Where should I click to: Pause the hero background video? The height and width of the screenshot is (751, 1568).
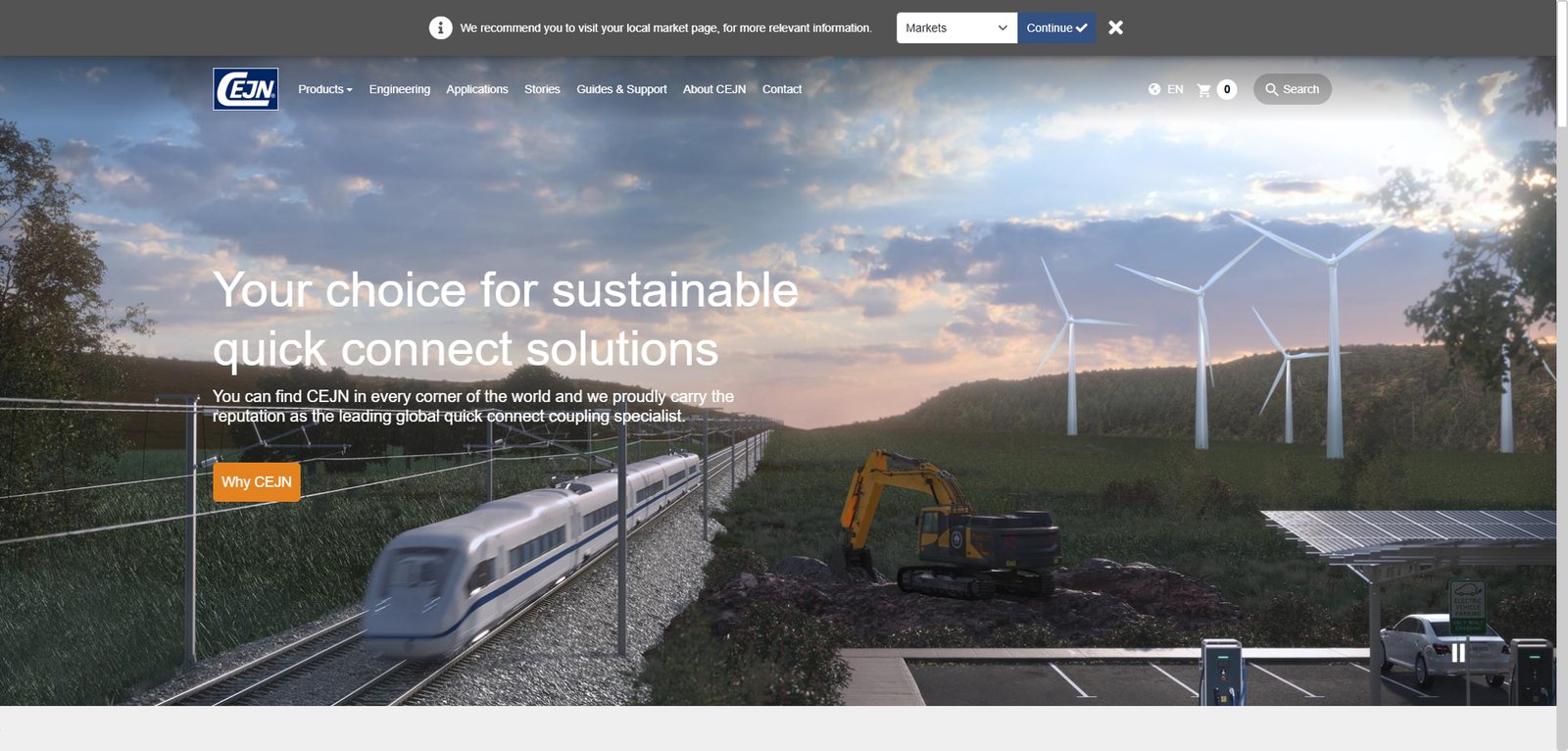1458,652
